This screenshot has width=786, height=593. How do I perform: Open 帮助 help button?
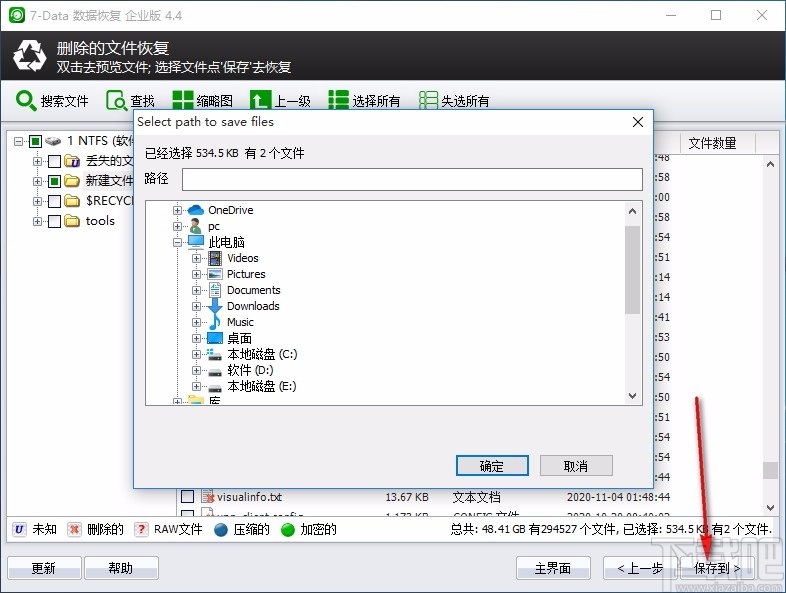(121, 568)
